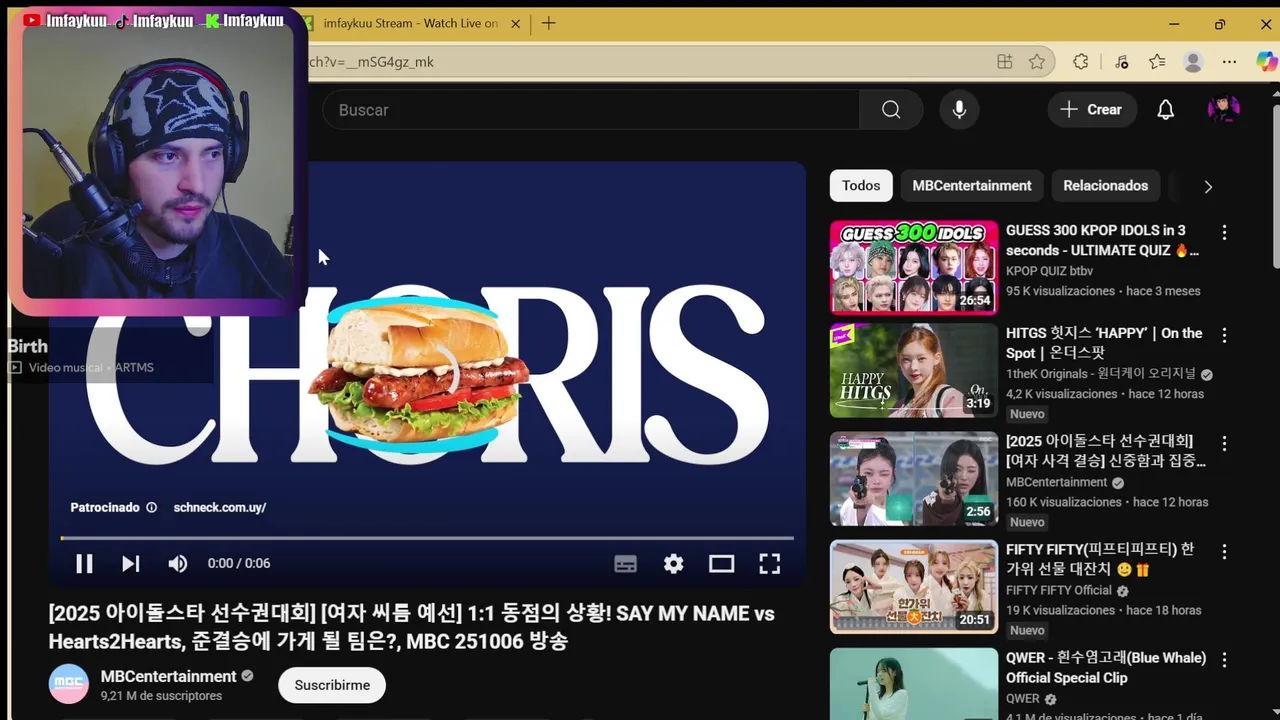Switch to theater mode view
This screenshot has height=720, width=1280.
(x=722, y=564)
